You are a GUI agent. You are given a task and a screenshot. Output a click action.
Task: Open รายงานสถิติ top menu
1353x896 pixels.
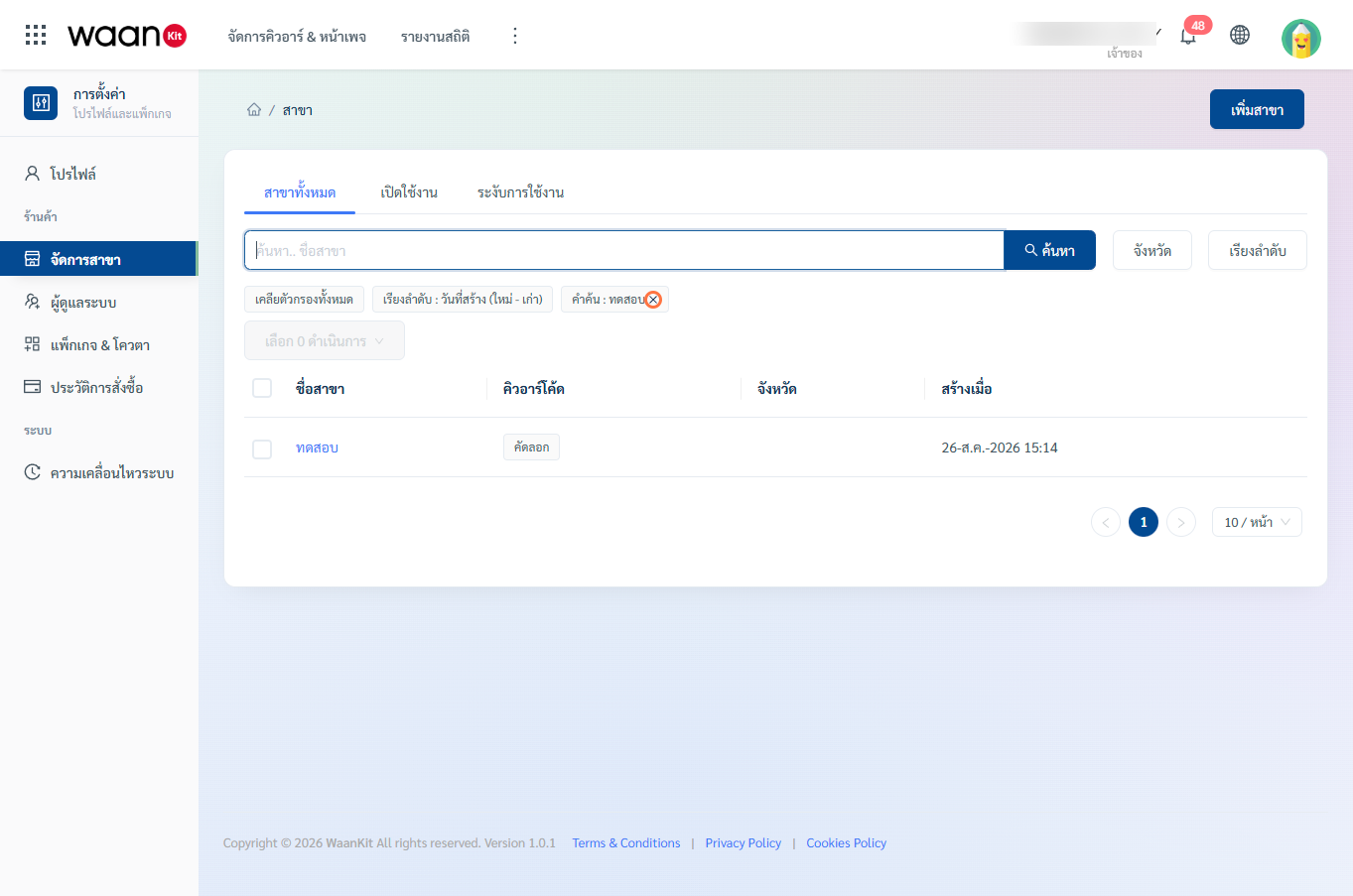point(435,37)
